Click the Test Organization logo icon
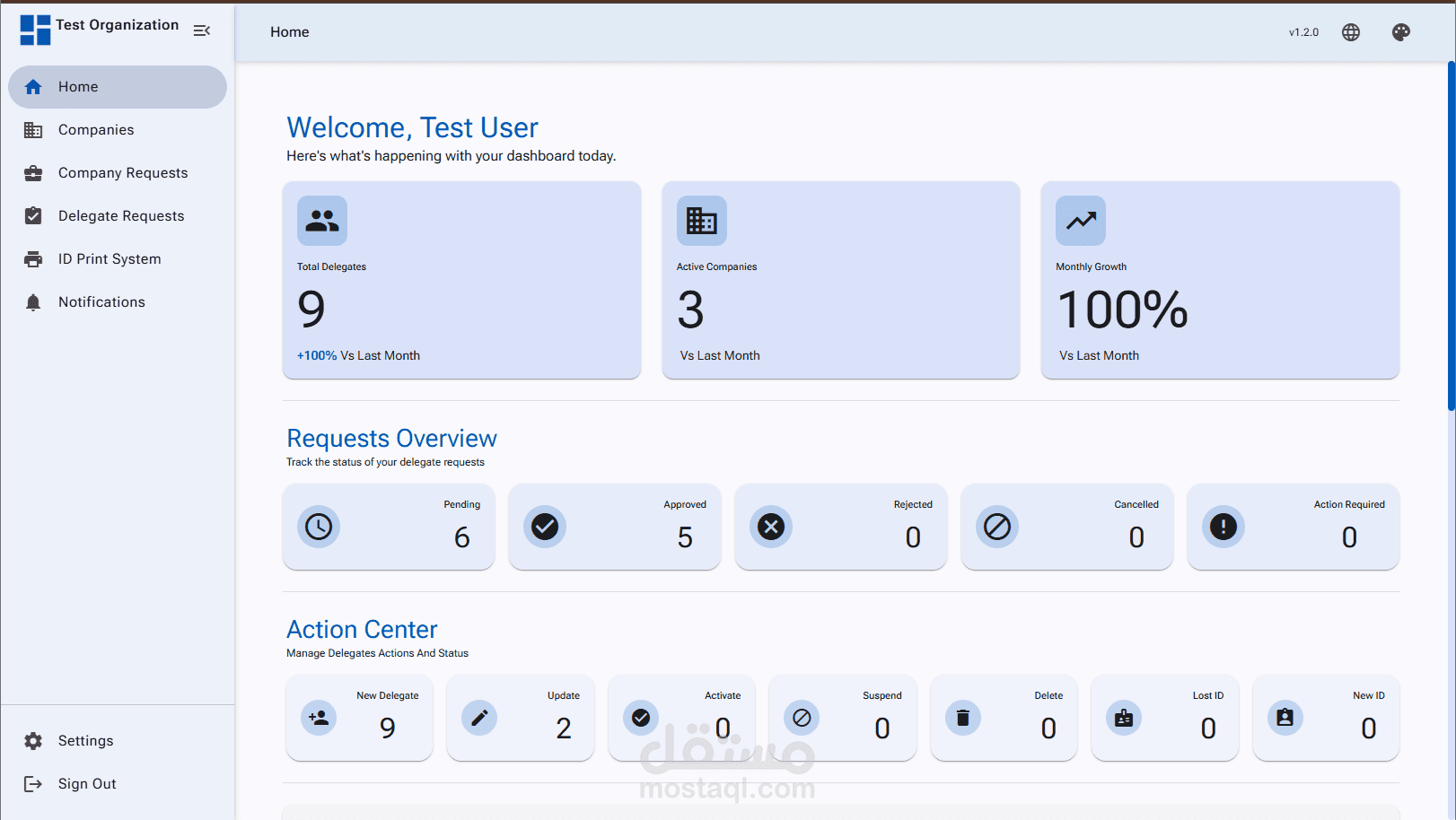This screenshot has height=820, width=1456. point(35,30)
